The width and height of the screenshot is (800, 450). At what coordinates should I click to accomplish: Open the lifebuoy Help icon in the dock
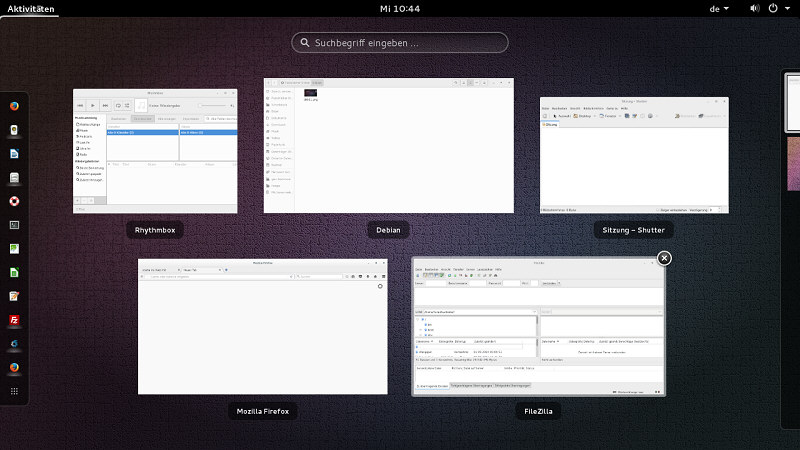point(14,201)
